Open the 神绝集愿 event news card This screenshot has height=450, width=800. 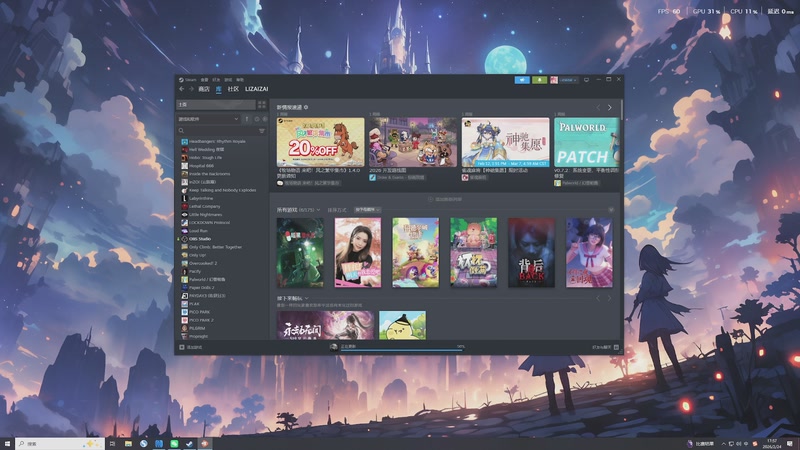(x=505, y=142)
